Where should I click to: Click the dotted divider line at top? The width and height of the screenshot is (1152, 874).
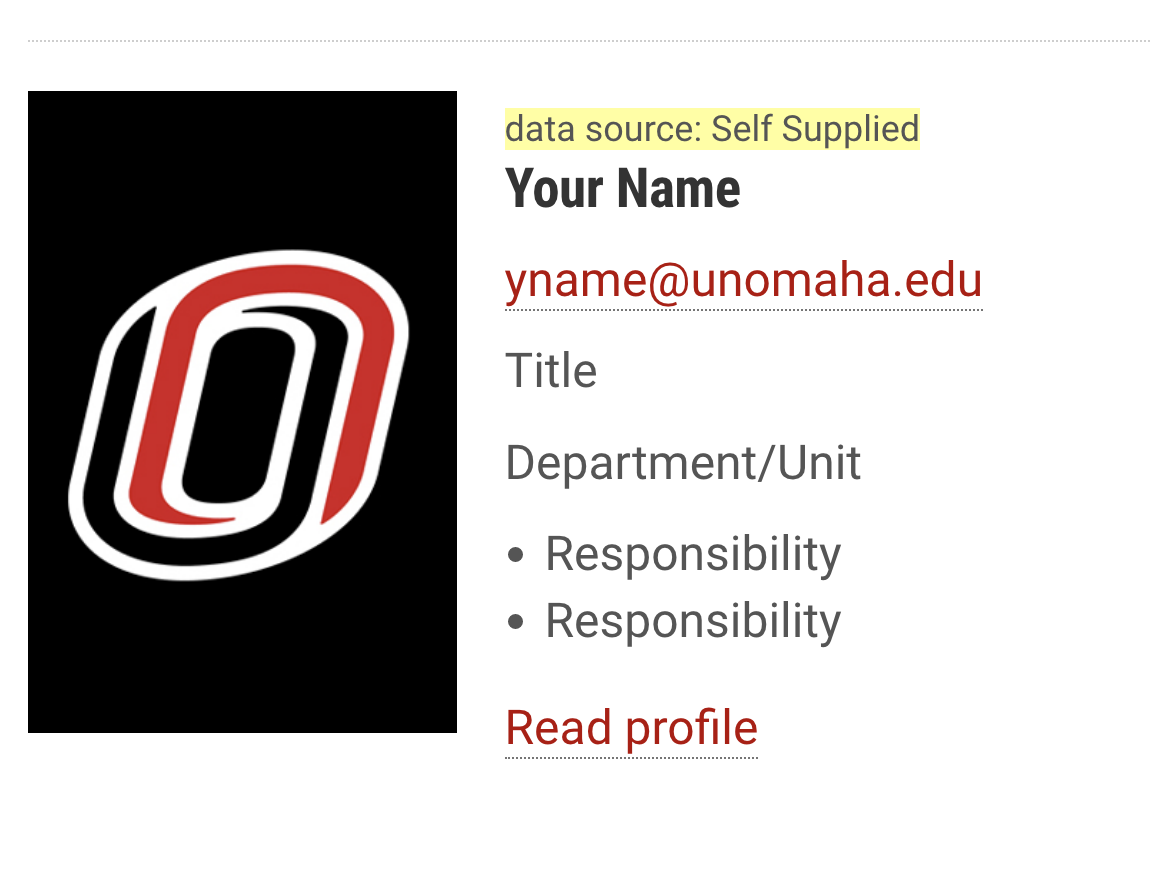[588, 41]
